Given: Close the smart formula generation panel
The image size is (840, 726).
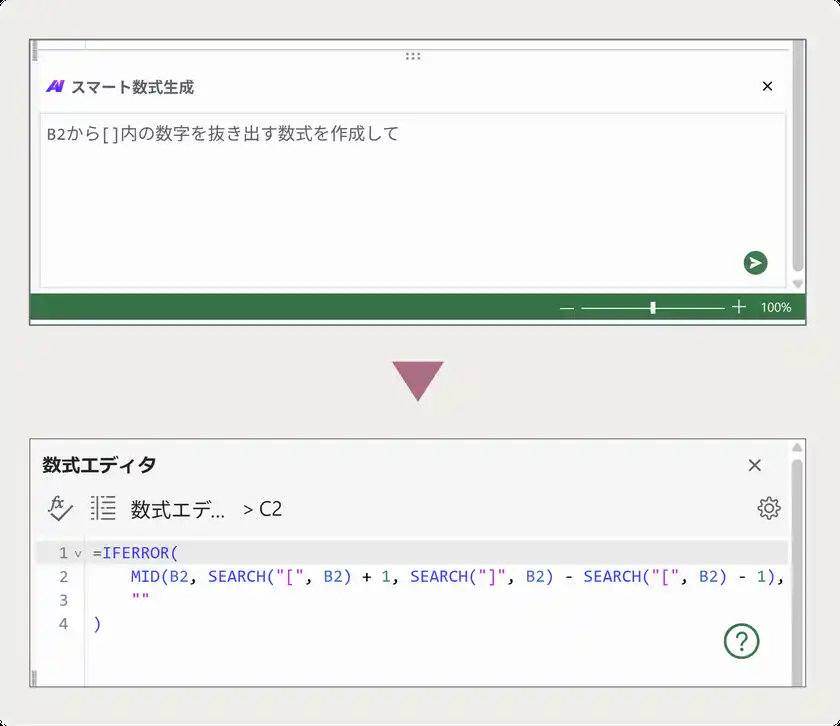Looking at the screenshot, I should [768, 86].
